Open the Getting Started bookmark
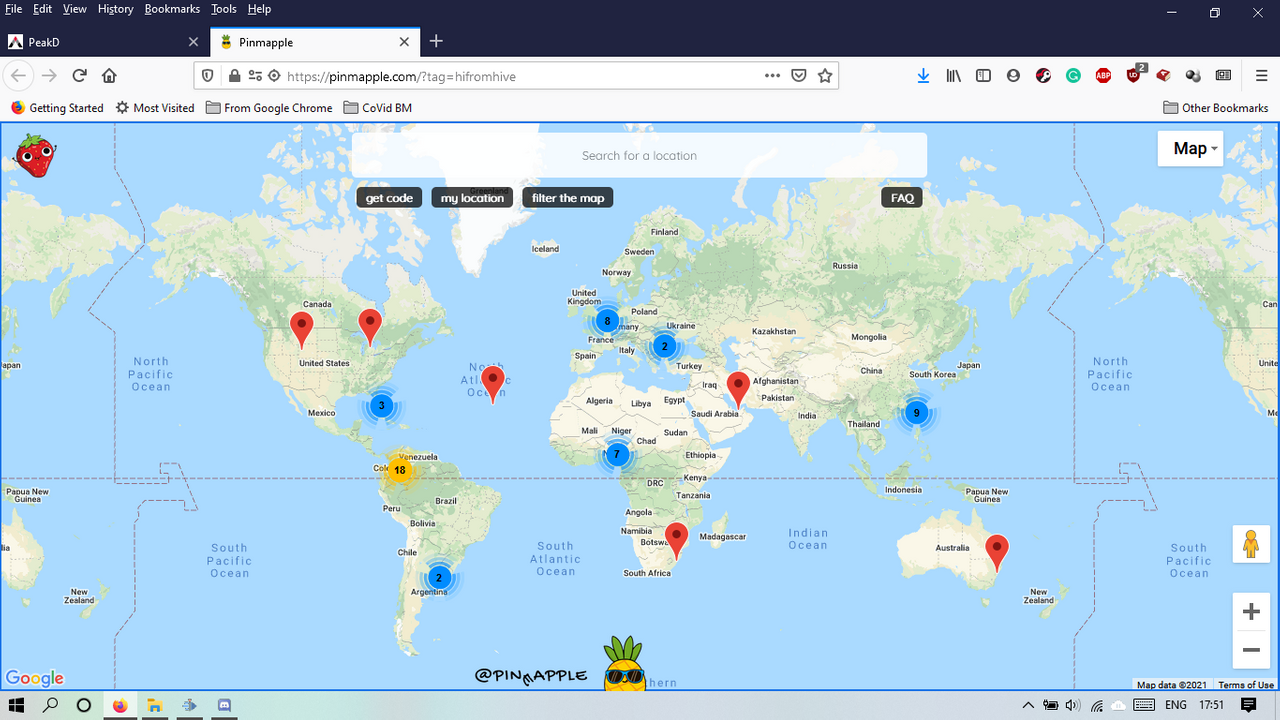Image resolution: width=1280 pixels, height=720 pixels. pos(57,108)
